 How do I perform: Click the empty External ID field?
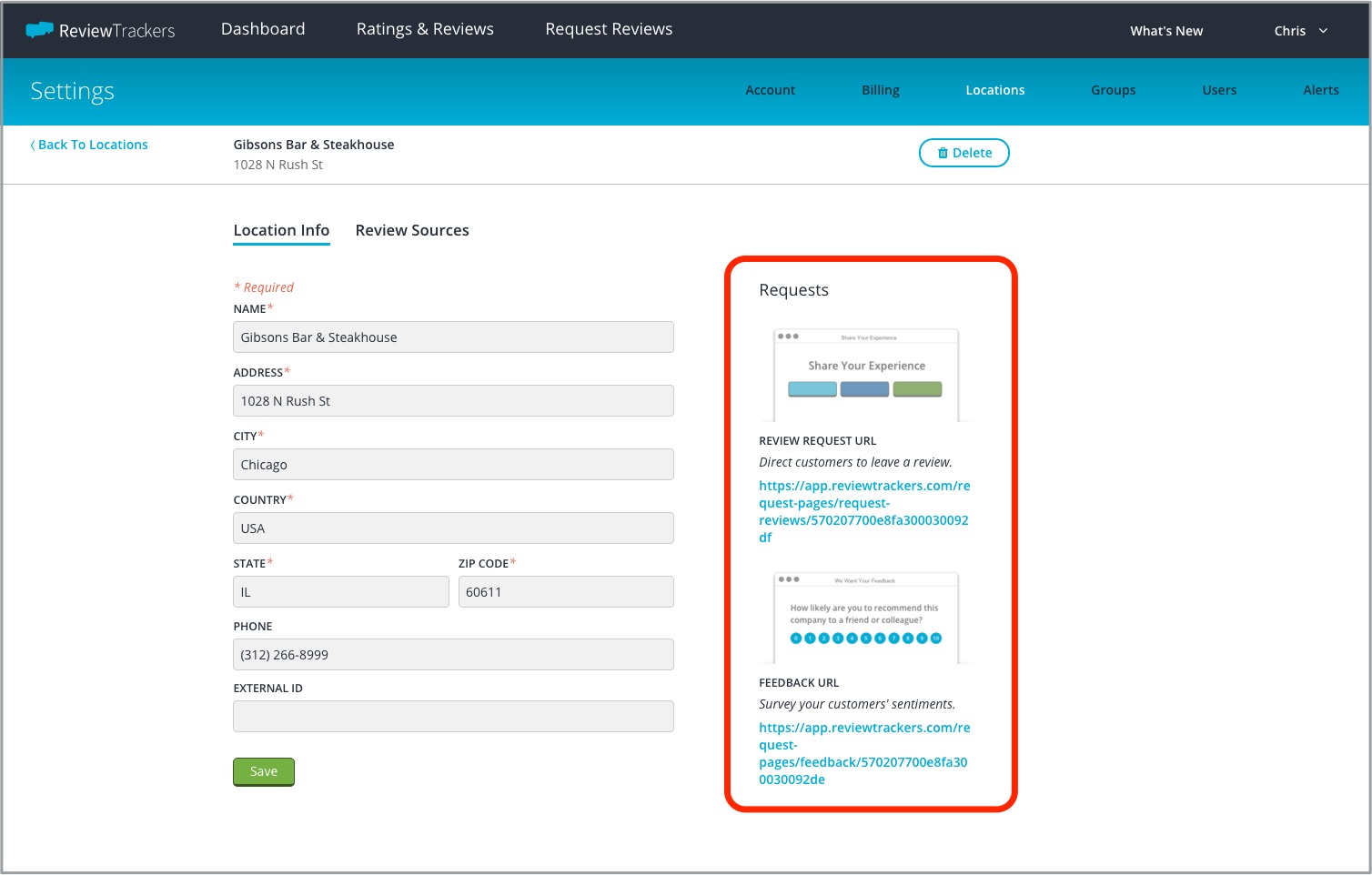453,717
